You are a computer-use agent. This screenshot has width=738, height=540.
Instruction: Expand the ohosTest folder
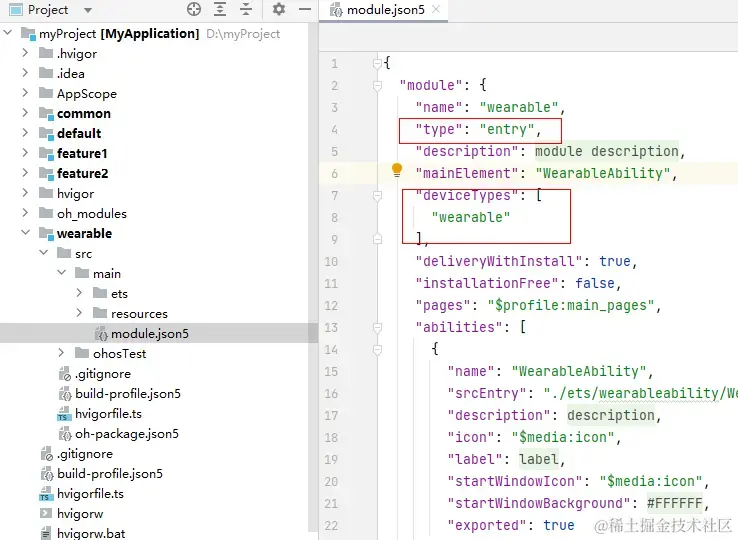tap(61, 353)
